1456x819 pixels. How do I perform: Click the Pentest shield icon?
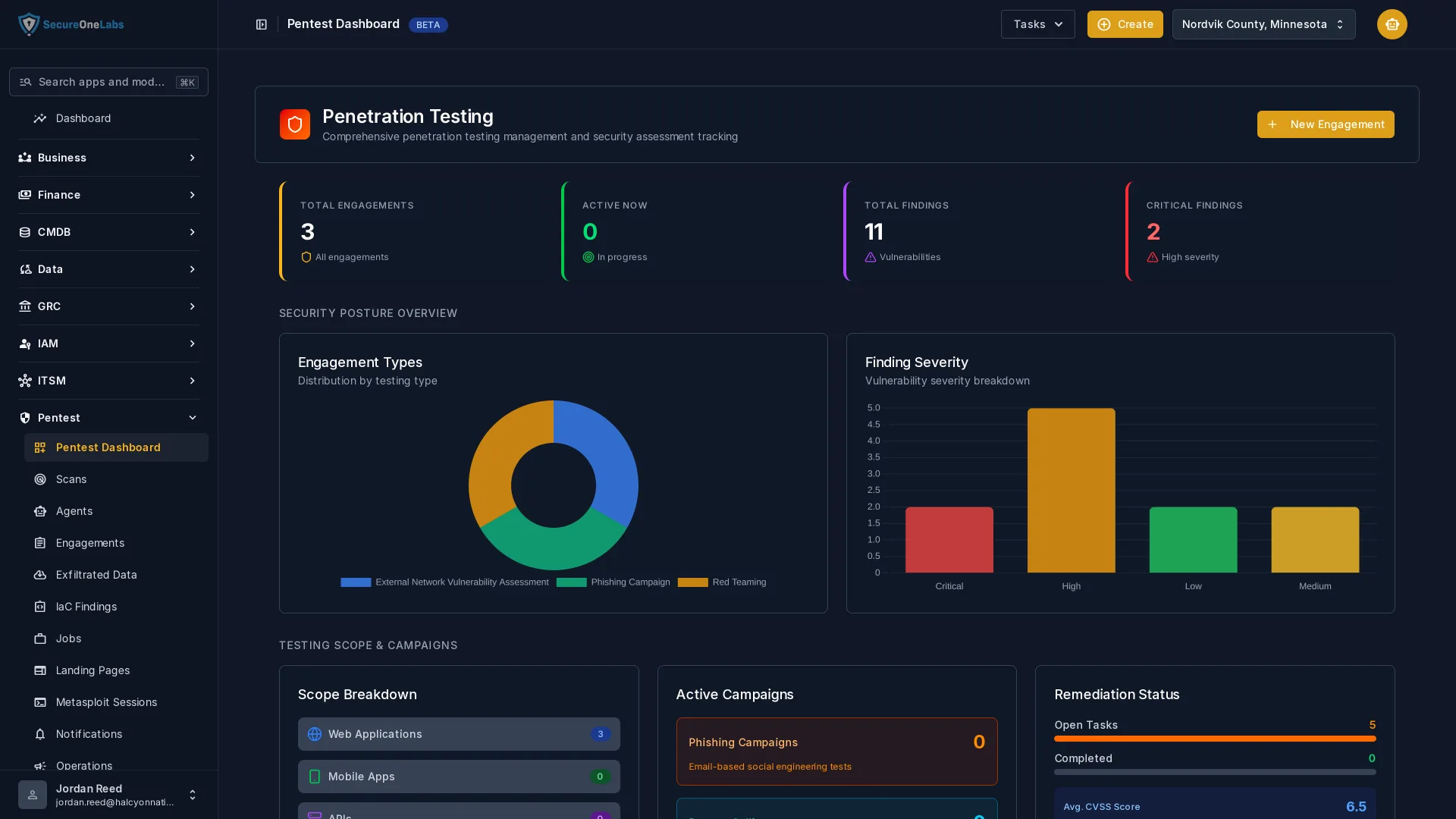click(x=25, y=418)
